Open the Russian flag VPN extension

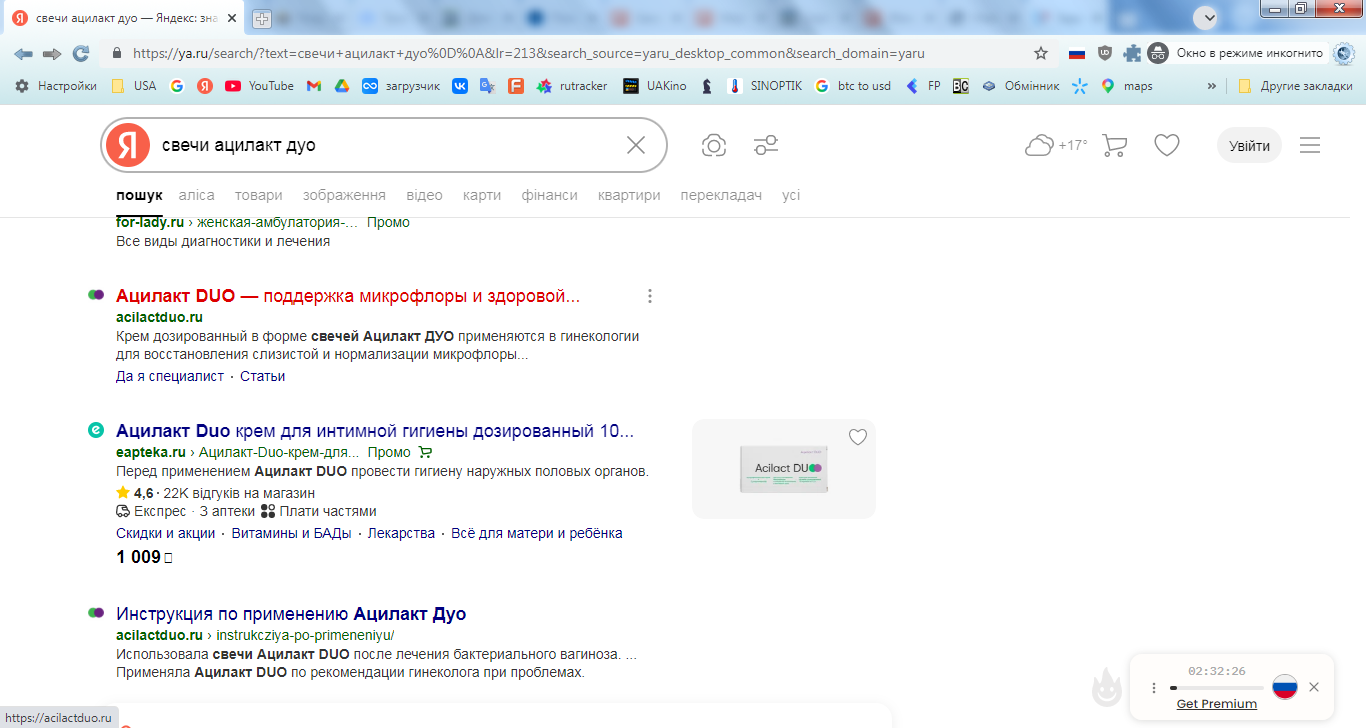tap(1077, 53)
